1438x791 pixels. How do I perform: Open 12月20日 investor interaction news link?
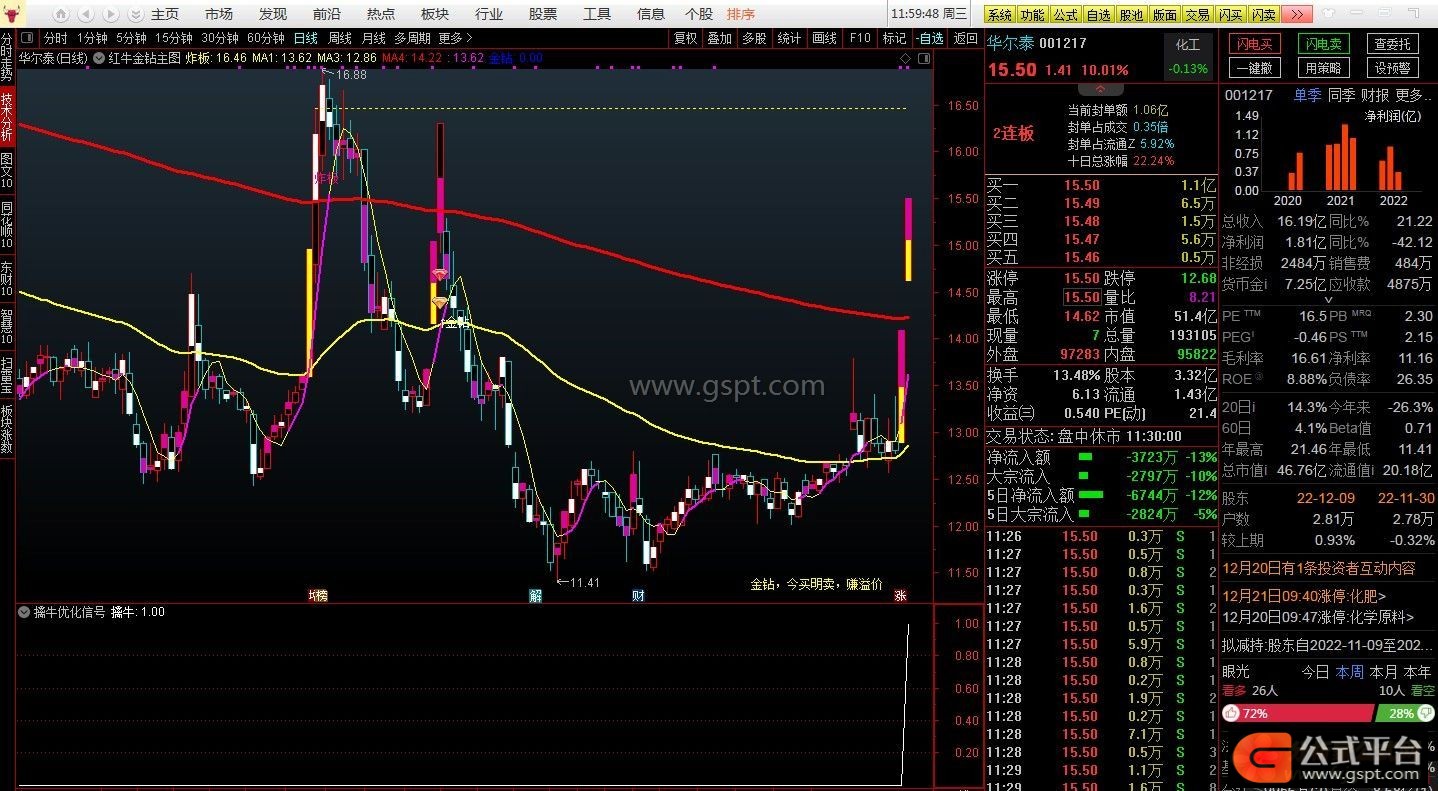coord(1319,568)
